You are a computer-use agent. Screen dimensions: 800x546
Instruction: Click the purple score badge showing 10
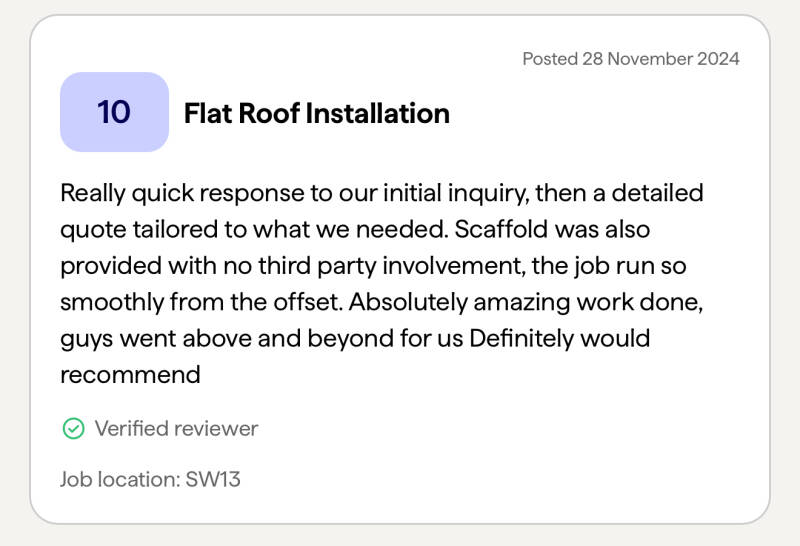point(114,112)
